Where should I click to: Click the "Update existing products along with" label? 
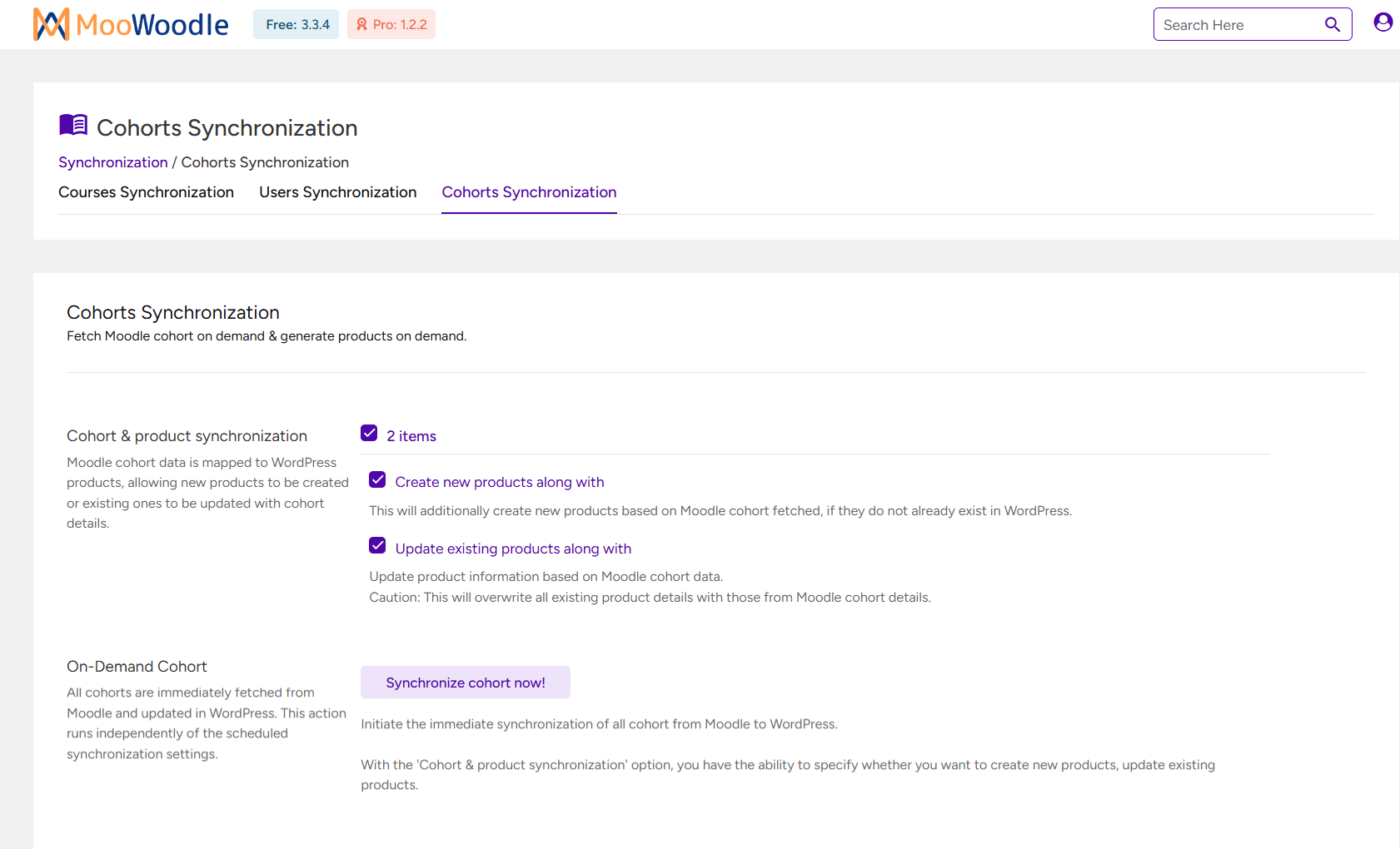[x=512, y=549]
